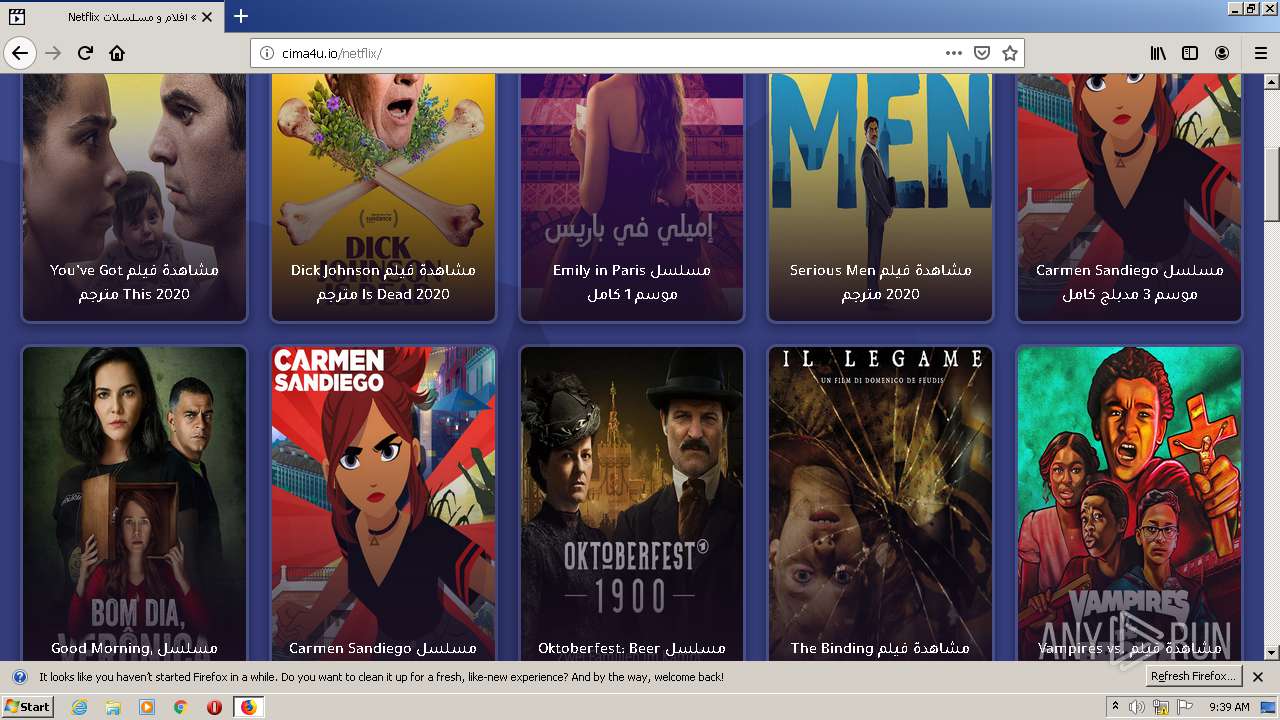Image resolution: width=1280 pixels, height=720 pixels.
Task: Open Emily in Paris series card
Action: [632, 198]
